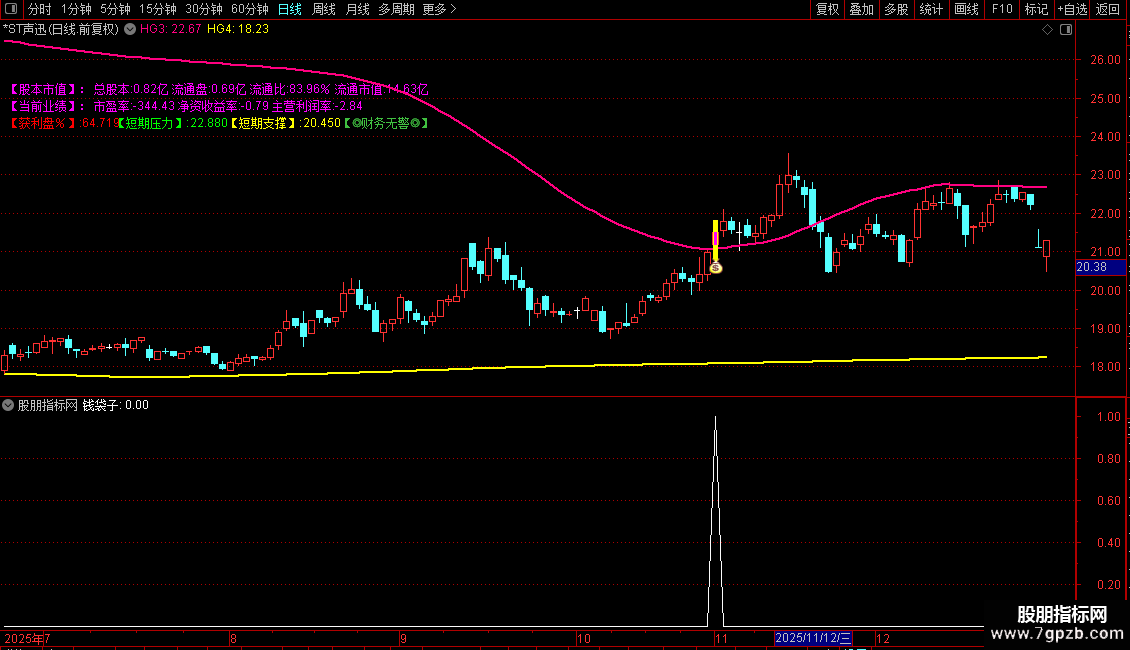Open the 复权 adjustment menu
Image resolution: width=1130 pixels, height=650 pixels.
click(827, 9)
